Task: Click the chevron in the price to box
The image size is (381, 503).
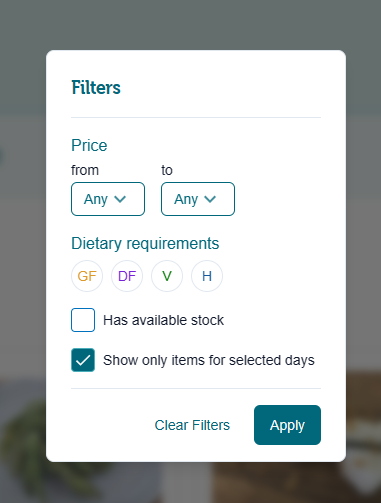Action: click(x=210, y=199)
